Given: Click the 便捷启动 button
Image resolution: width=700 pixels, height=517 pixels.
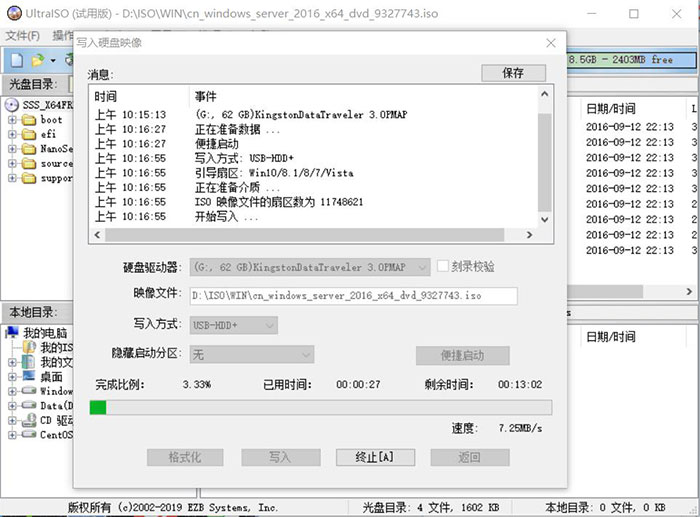Looking at the screenshot, I should point(462,356).
